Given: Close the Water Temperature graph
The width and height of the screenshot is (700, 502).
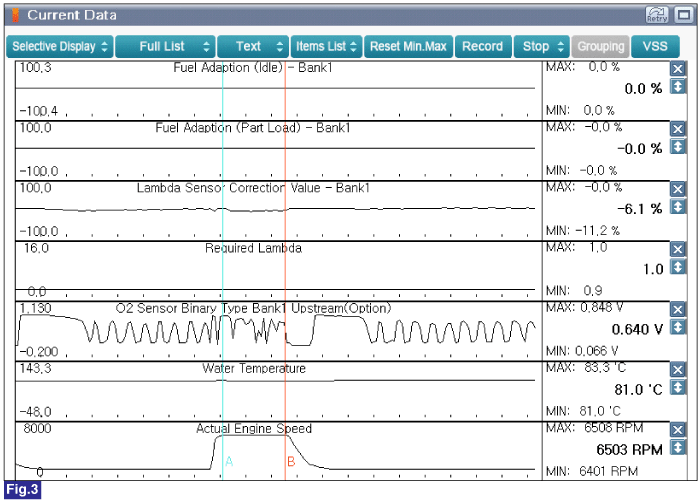Looking at the screenshot, I should (678, 370).
